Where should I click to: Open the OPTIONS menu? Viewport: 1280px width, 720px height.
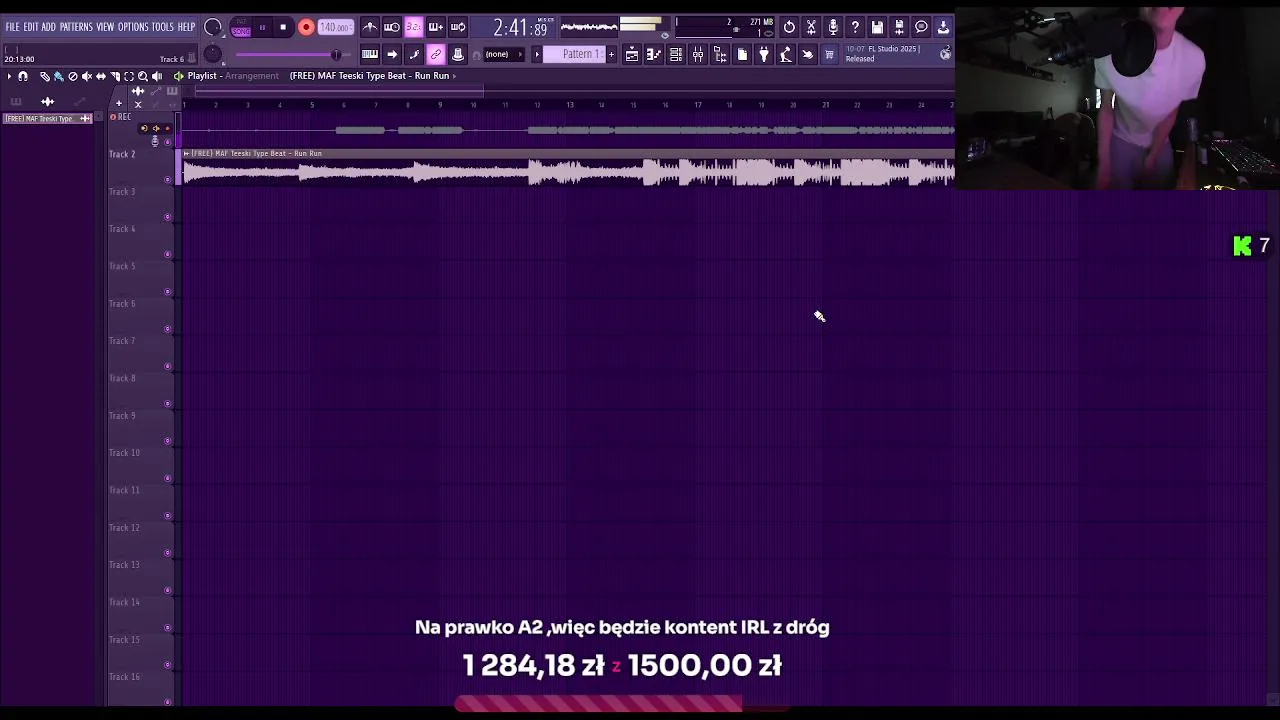pyautogui.click(x=133, y=27)
